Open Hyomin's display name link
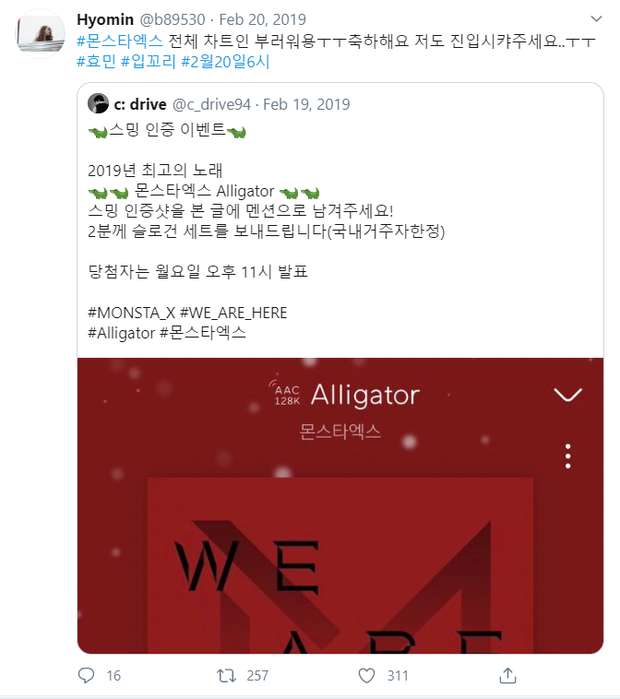 tap(105, 19)
